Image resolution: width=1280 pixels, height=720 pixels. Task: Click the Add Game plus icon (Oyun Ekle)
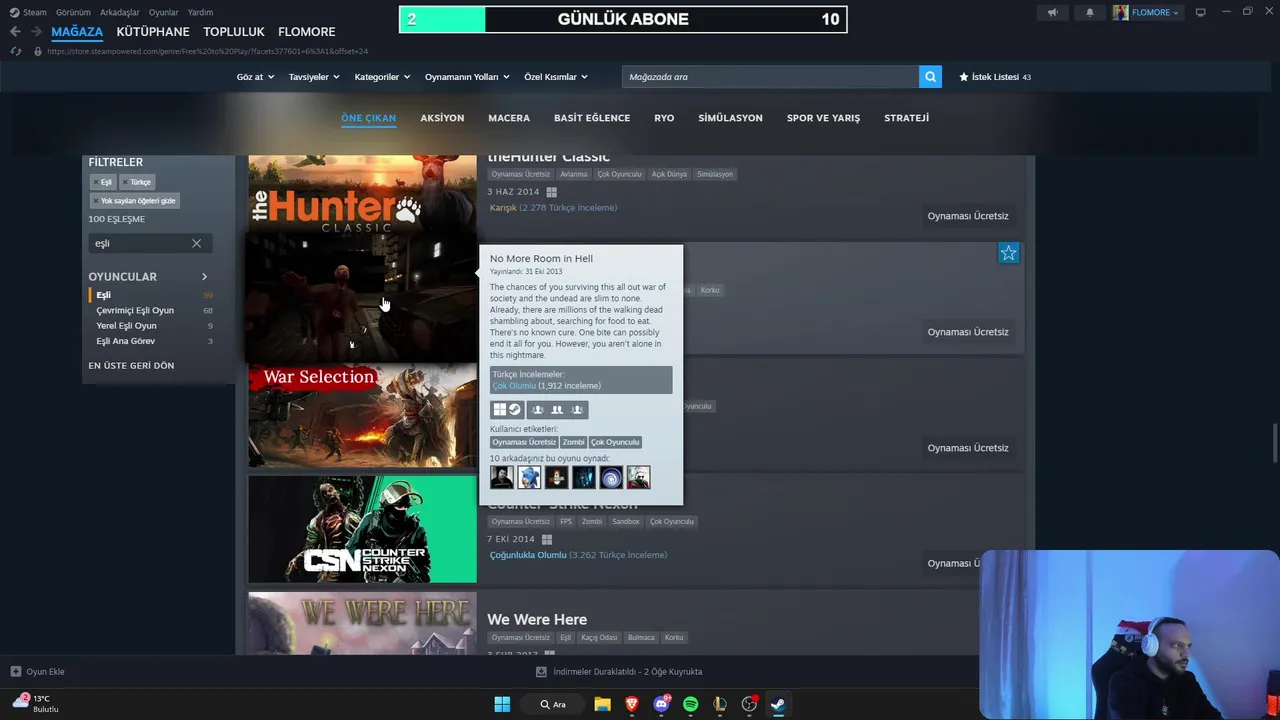pyautogui.click(x=15, y=671)
